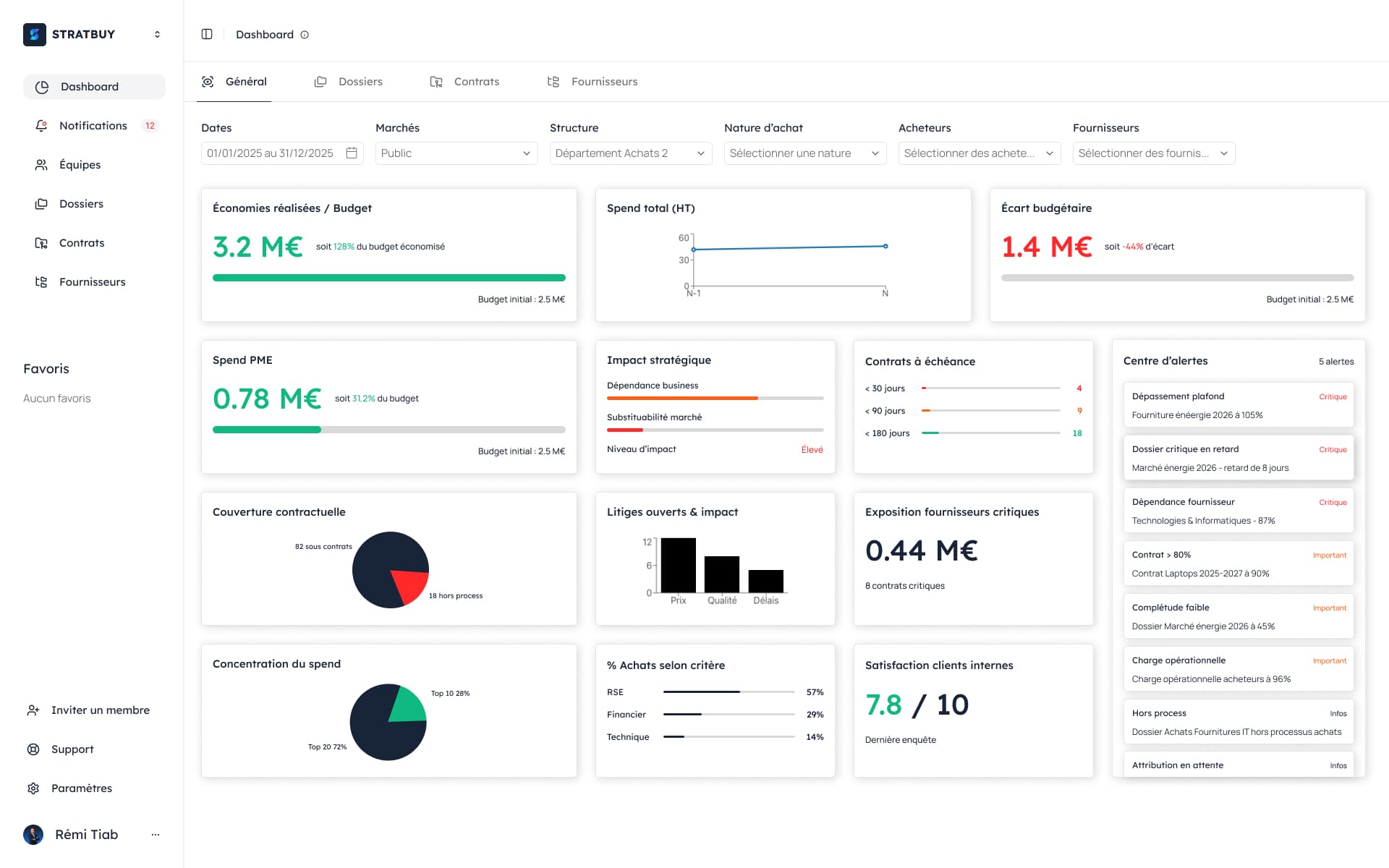Click the Spend PME progress bar
The height and width of the screenshot is (868, 1389).
(x=388, y=429)
